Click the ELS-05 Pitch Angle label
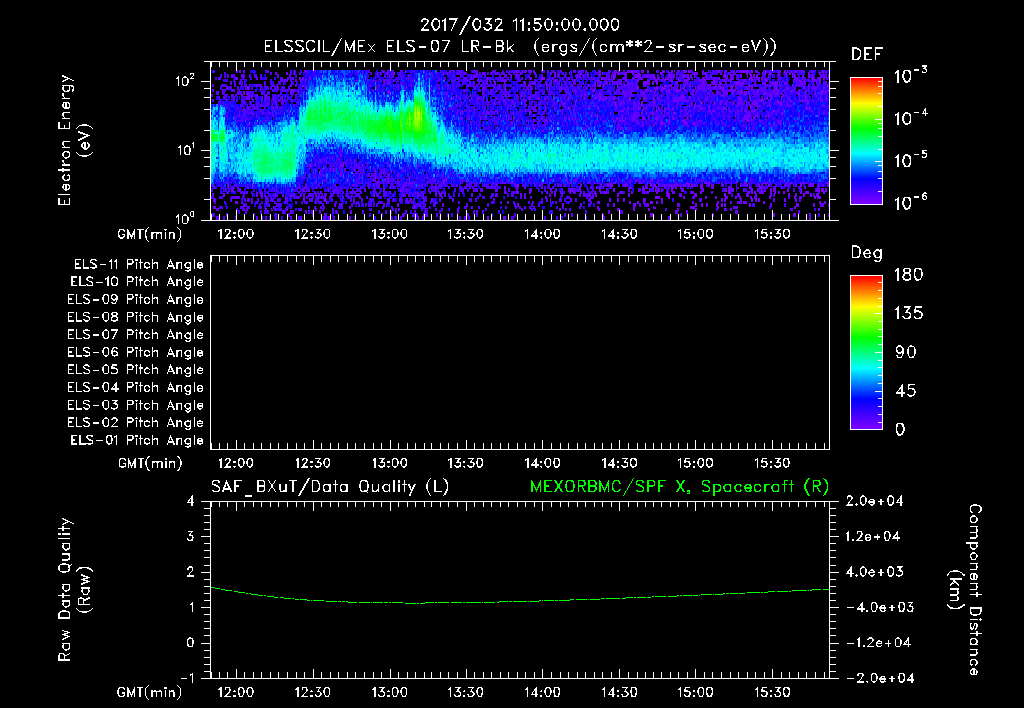 [x=135, y=370]
